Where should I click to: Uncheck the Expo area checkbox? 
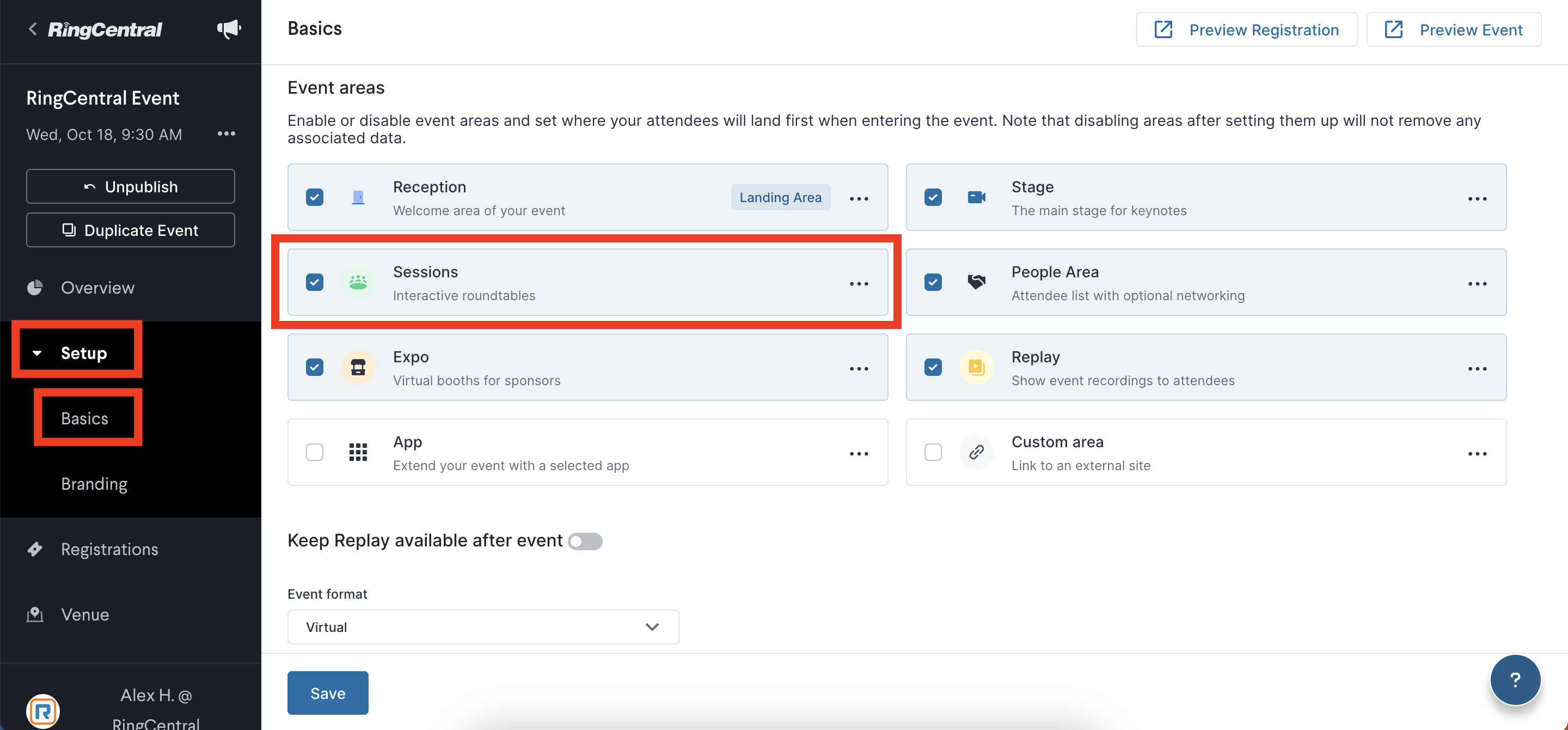coord(315,367)
